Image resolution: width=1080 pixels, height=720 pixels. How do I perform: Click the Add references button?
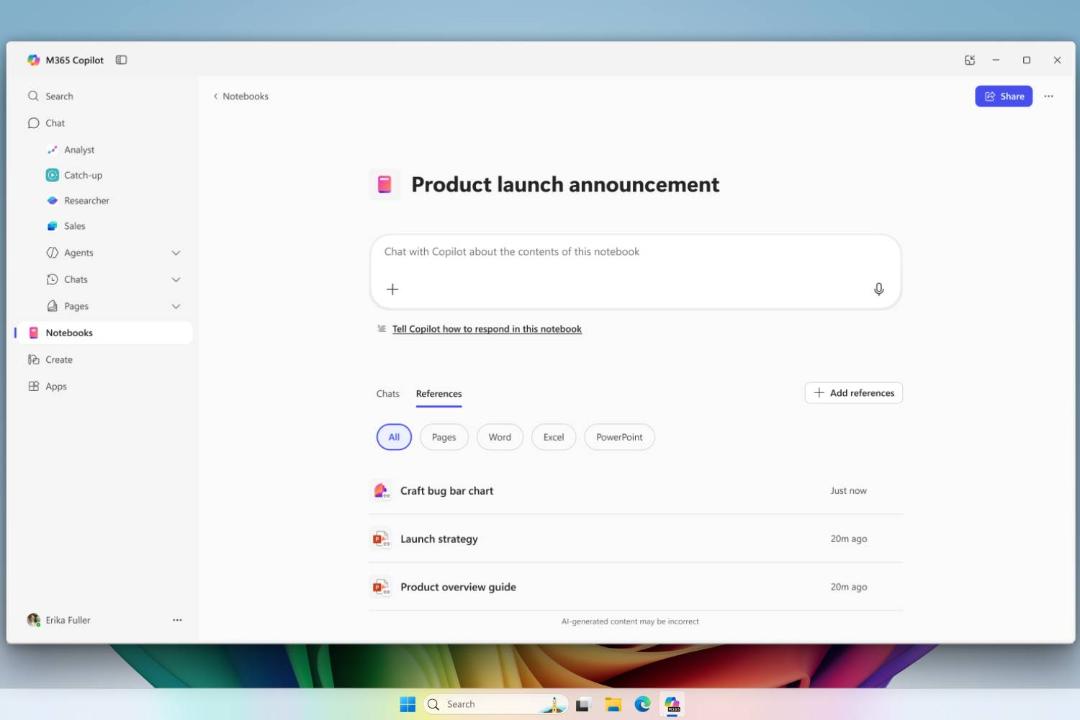[853, 393]
